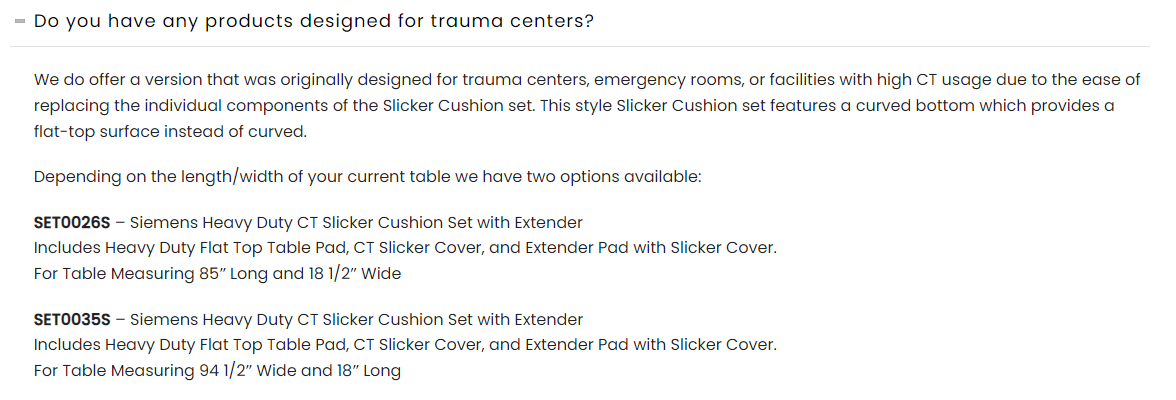Collapse the trauma centers FAQ minus icon

20,21
